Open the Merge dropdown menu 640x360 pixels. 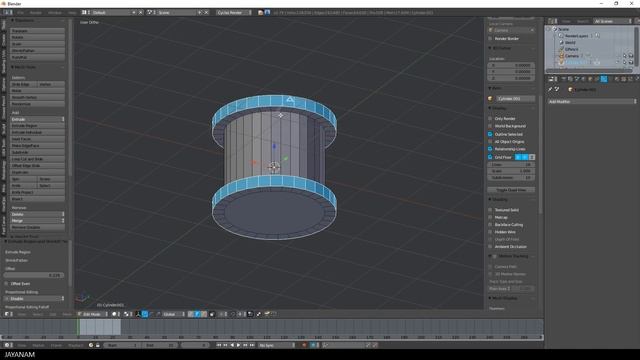[x=38, y=220]
